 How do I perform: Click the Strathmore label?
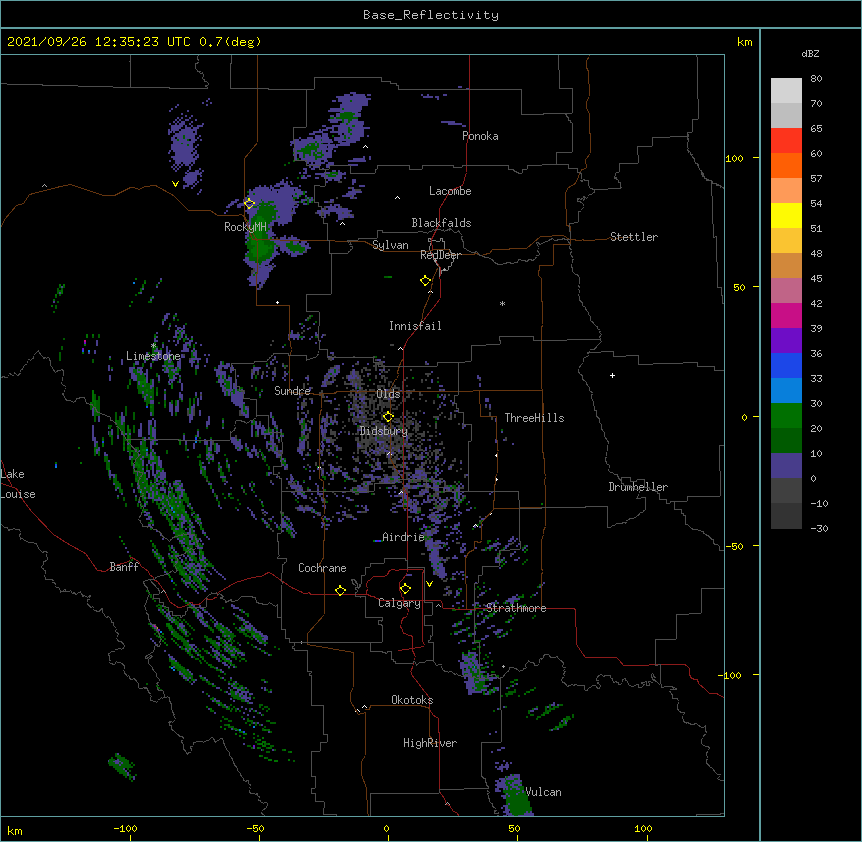point(516,608)
